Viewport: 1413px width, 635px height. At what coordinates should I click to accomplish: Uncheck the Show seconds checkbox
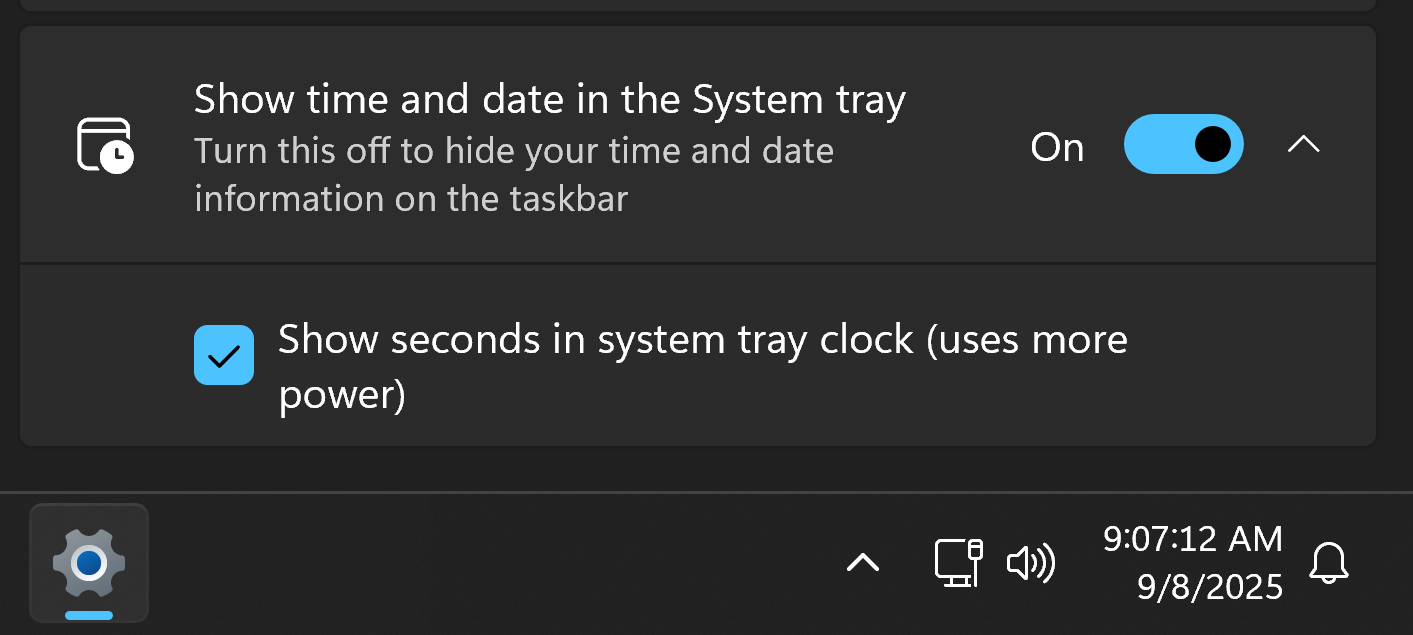(223, 355)
